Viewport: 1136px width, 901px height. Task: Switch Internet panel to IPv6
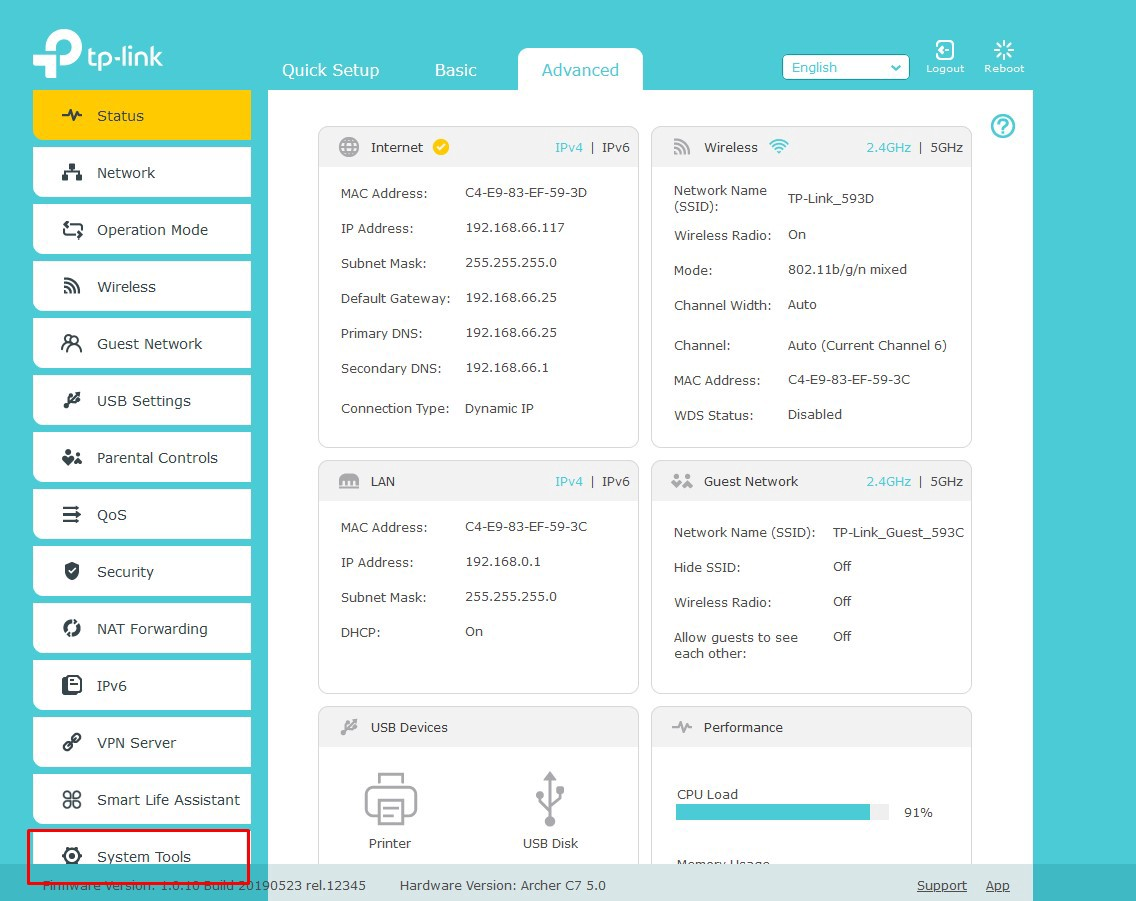[616, 148]
